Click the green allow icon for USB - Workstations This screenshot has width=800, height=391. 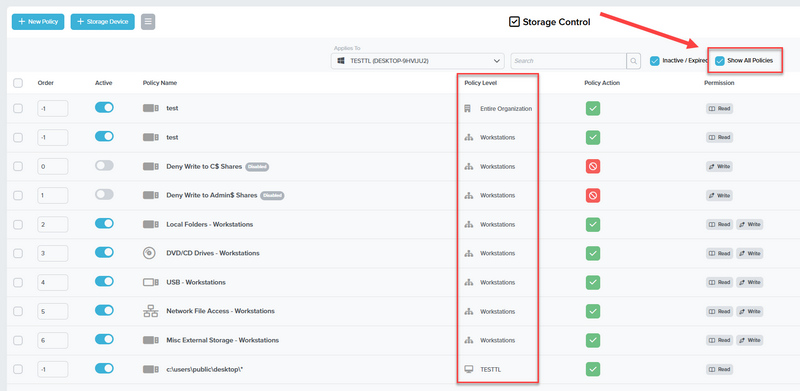coord(592,282)
